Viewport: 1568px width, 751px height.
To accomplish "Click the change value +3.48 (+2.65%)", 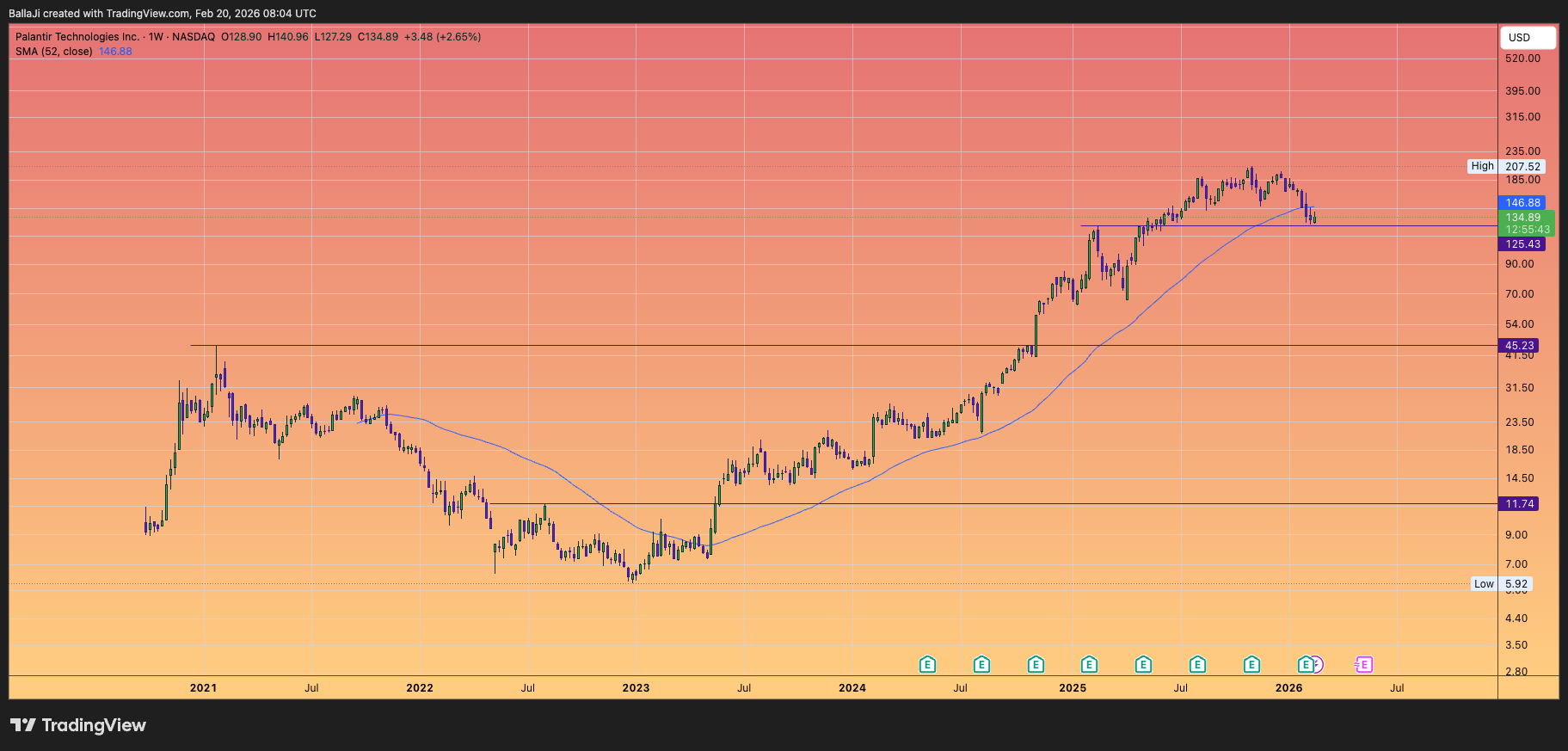I will [442, 37].
